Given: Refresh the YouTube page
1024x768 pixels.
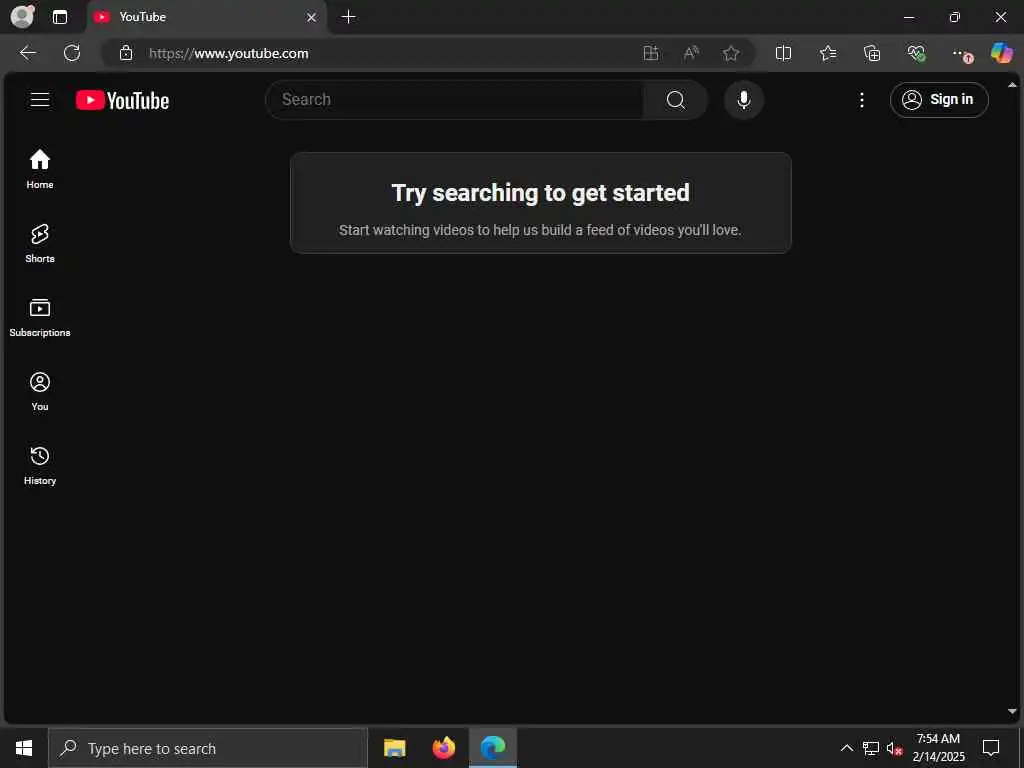Looking at the screenshot, I should (72, 53).
